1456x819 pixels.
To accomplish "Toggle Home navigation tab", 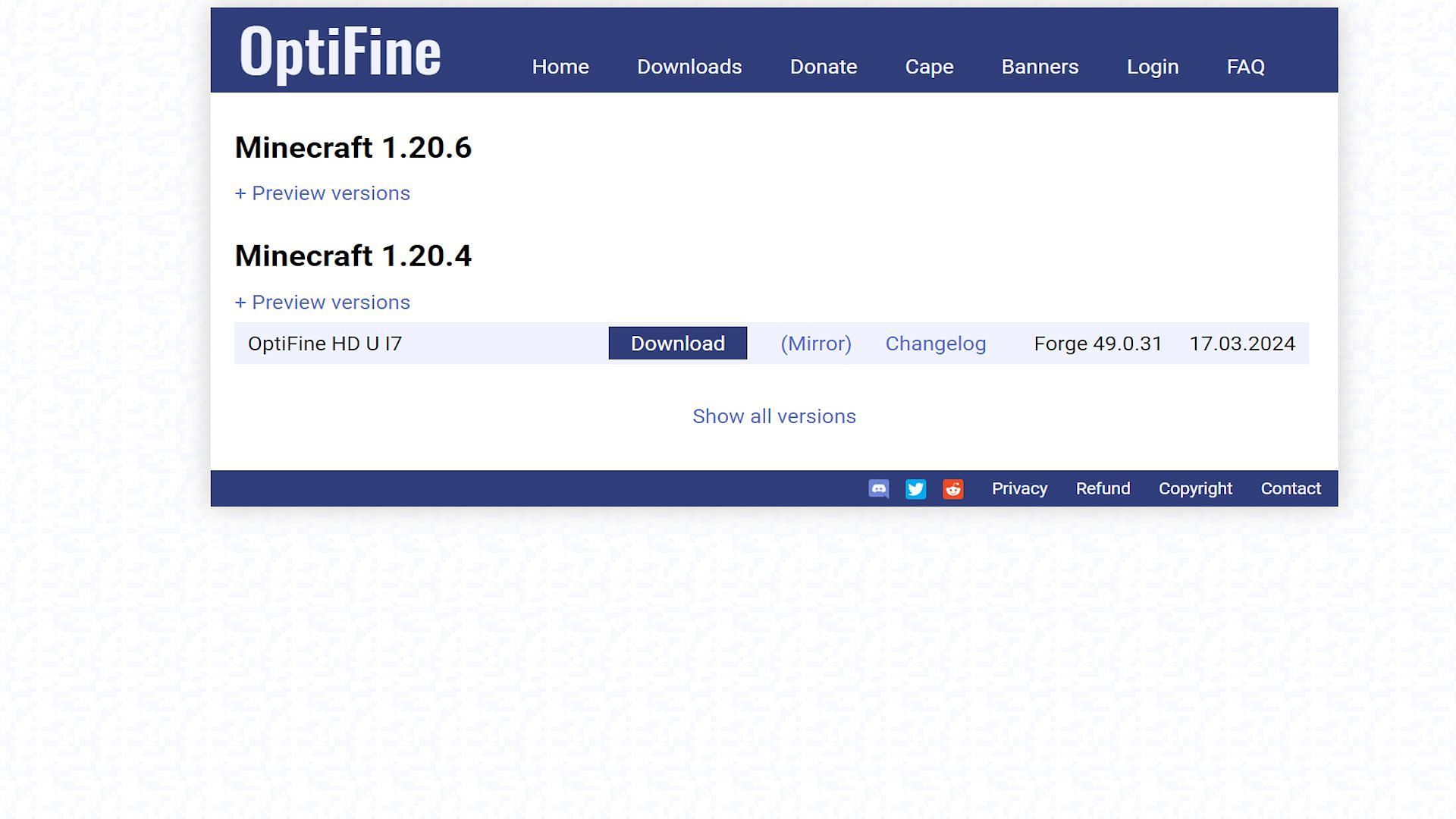I will (561, 67).
